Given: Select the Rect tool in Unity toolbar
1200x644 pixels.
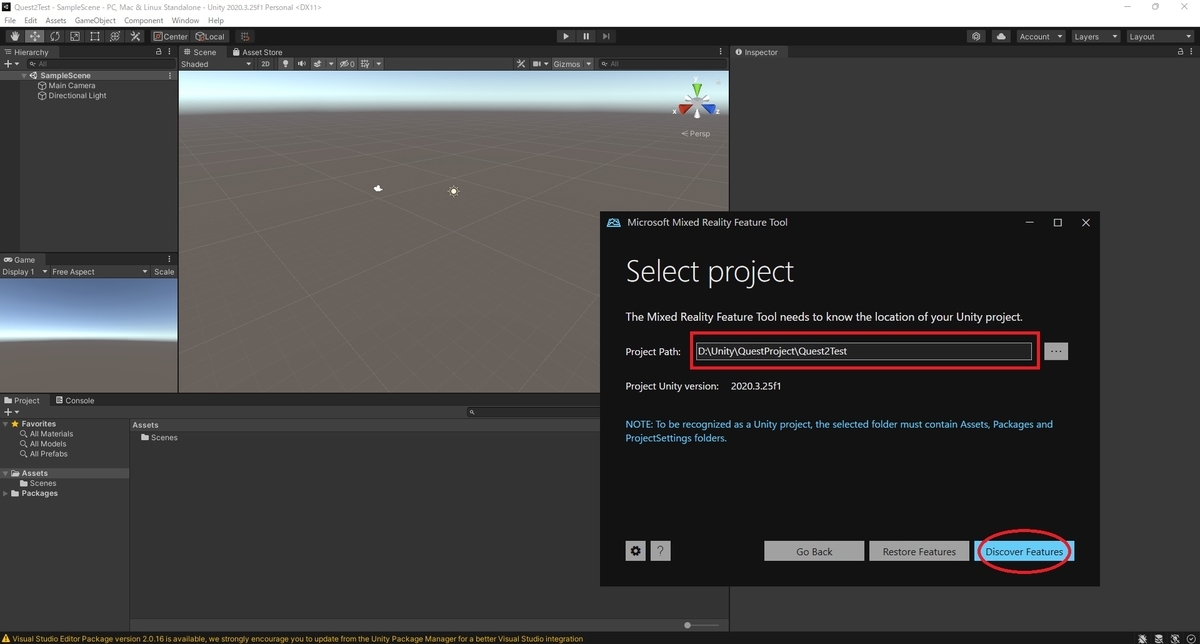Looking at the screenshot, I should pos(94,36).
